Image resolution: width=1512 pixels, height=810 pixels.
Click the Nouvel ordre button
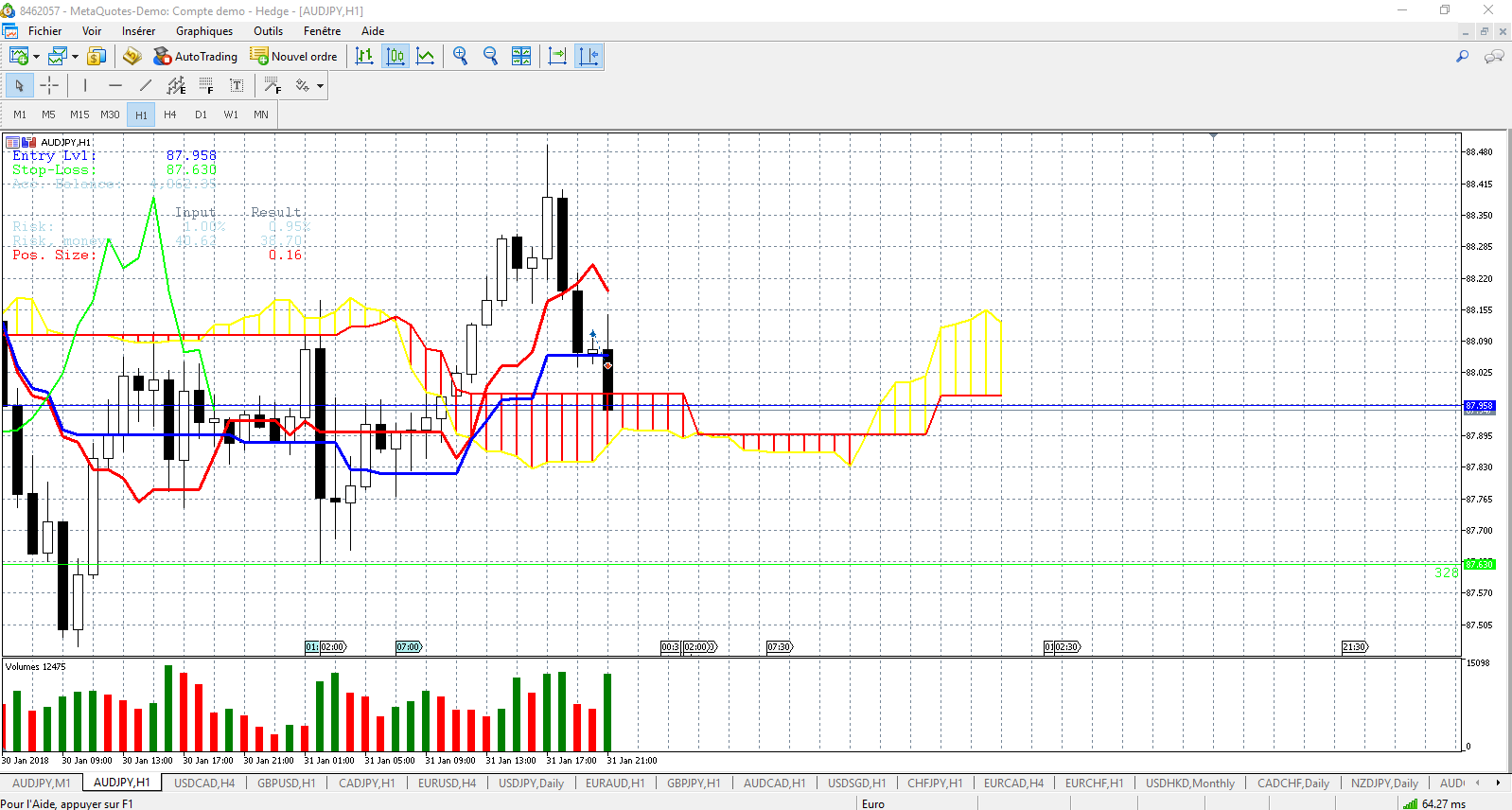[x=293, y=57]
